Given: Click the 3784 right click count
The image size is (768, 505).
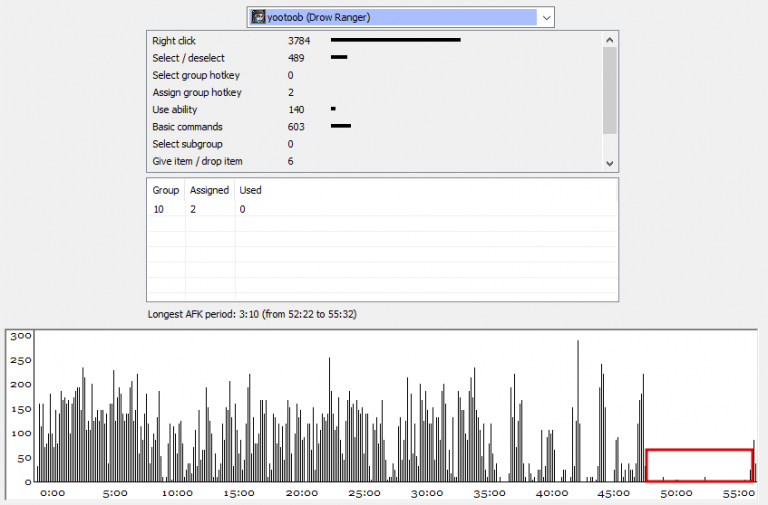Looking at the screenshot, I should pyautogui.click(x=299, y=41).
